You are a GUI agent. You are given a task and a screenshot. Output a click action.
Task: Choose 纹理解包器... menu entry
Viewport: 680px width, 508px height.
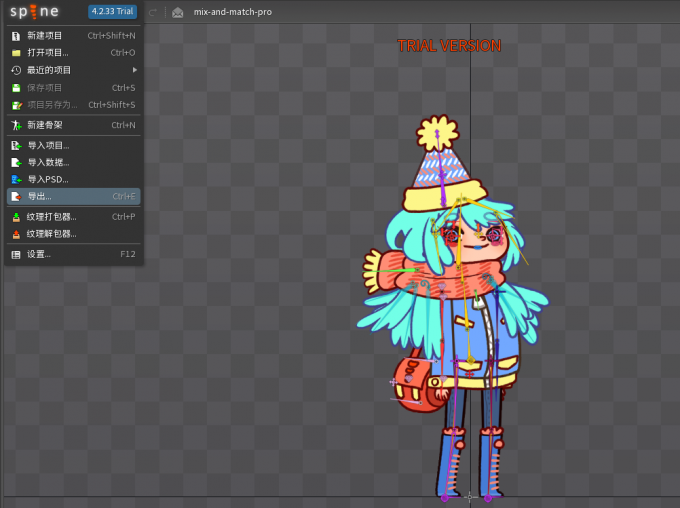tap(74, 234)
